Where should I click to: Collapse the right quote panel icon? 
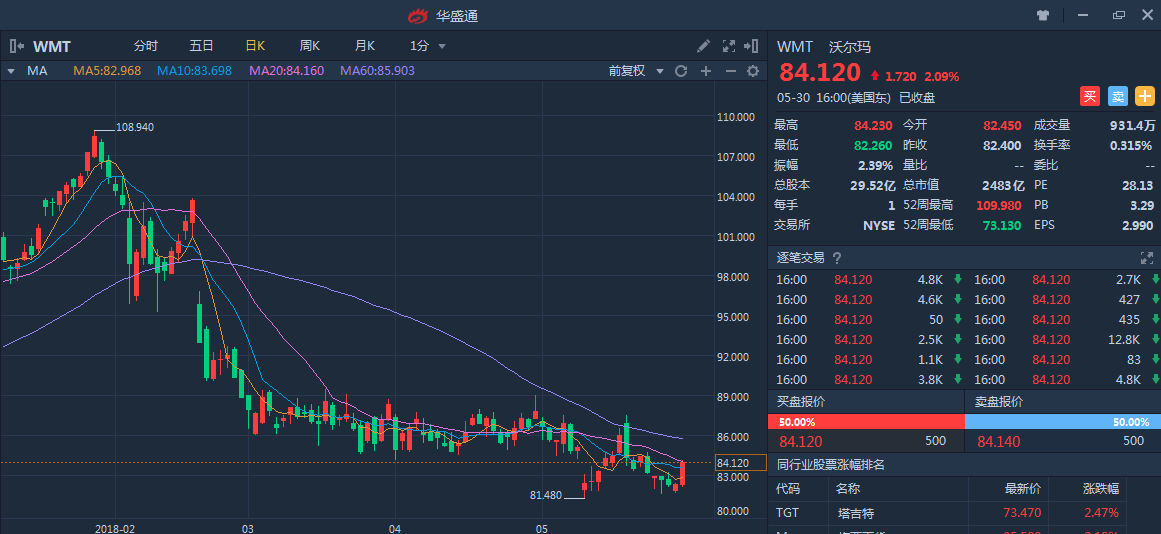pyautogui.click(x=752, y=46)
